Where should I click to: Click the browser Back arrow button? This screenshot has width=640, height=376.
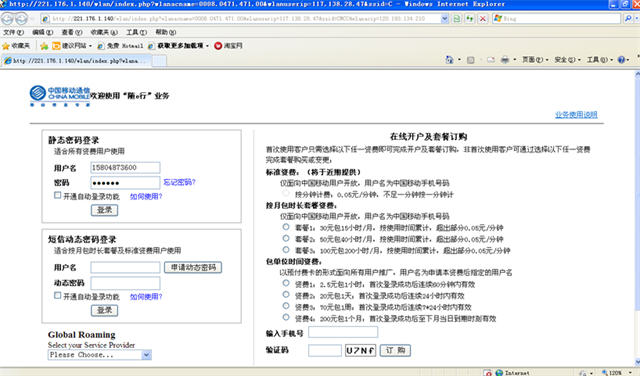[x=8, y=19]
